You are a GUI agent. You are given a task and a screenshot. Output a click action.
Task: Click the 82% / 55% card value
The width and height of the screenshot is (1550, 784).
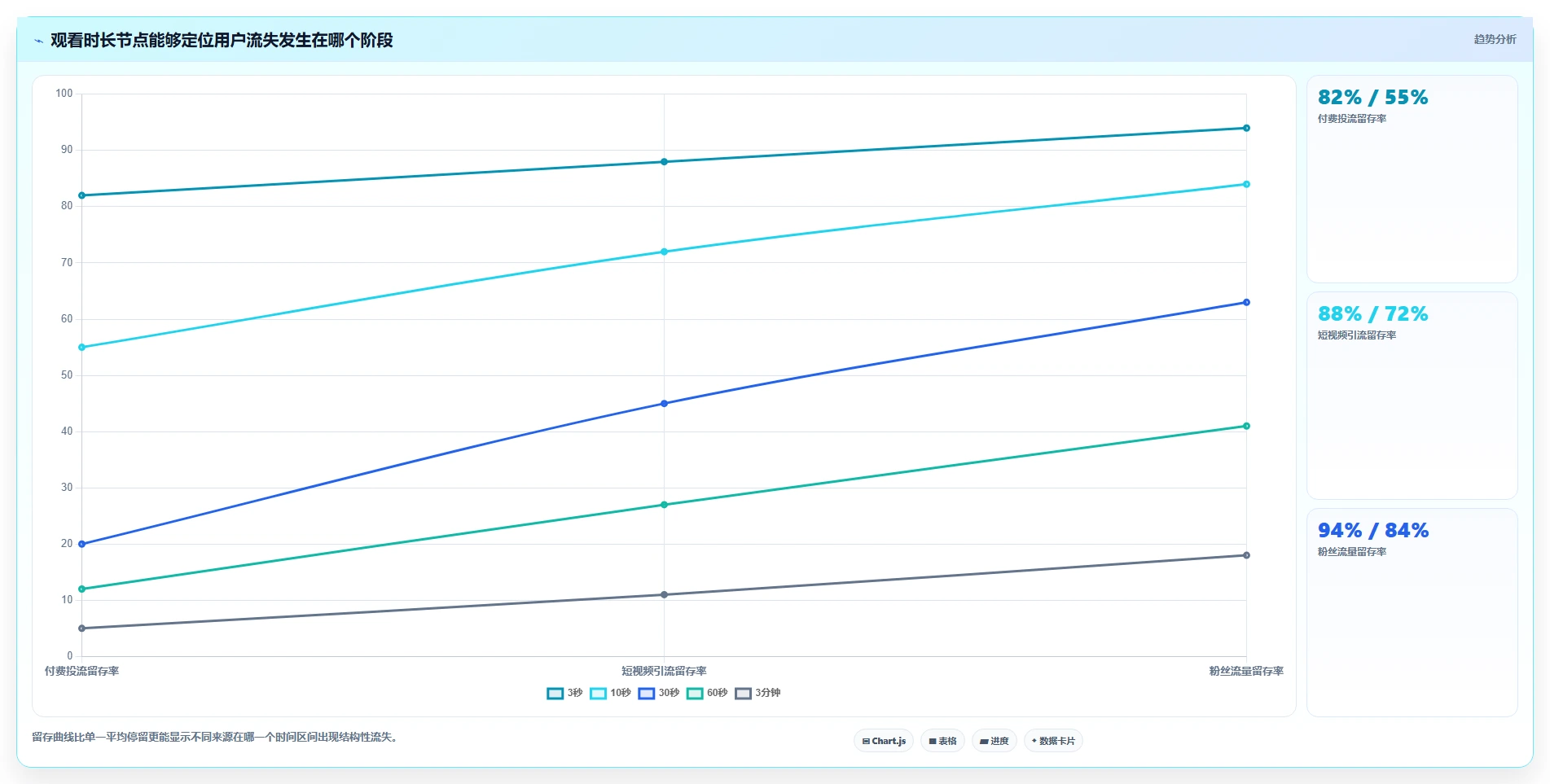point(1372,98)
